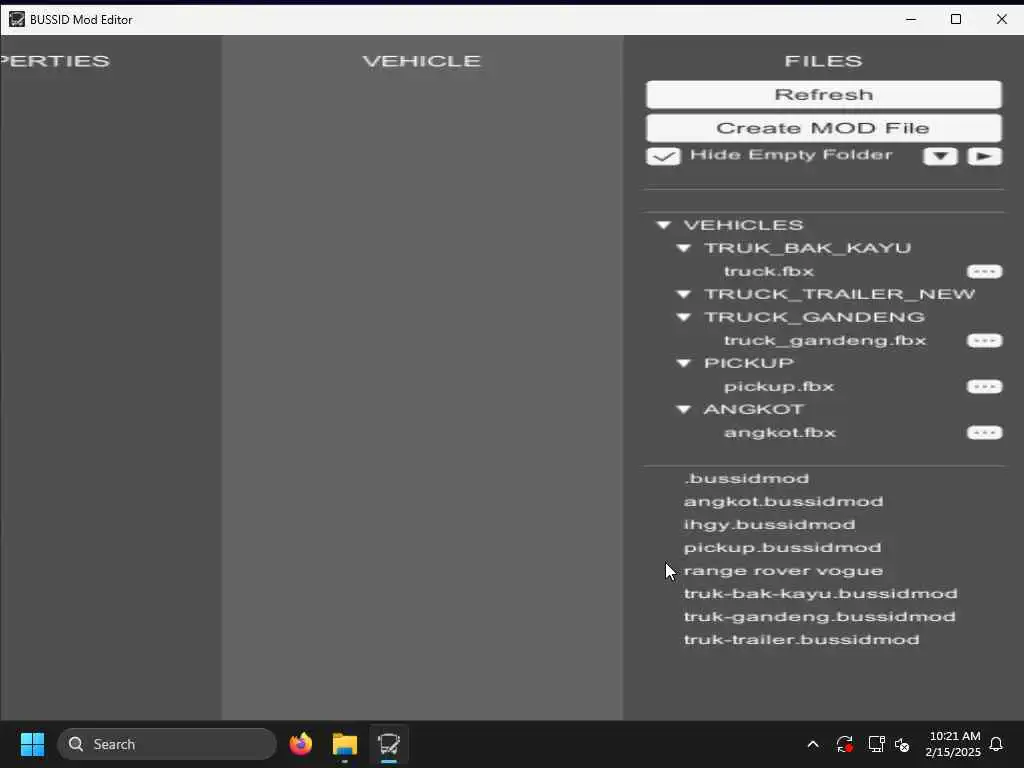Open truk-bak-kayu.bussidmod in the list

(x=820, y=594)
